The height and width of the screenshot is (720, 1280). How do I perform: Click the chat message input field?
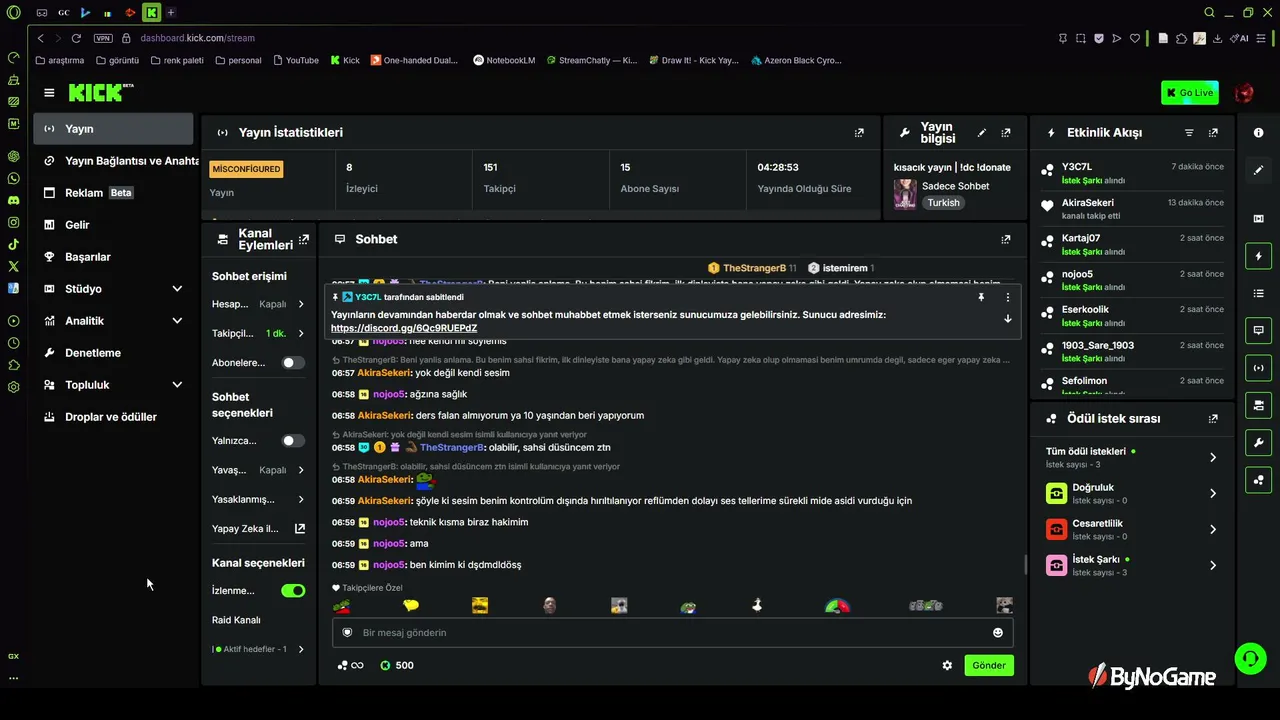pos(672,632)
